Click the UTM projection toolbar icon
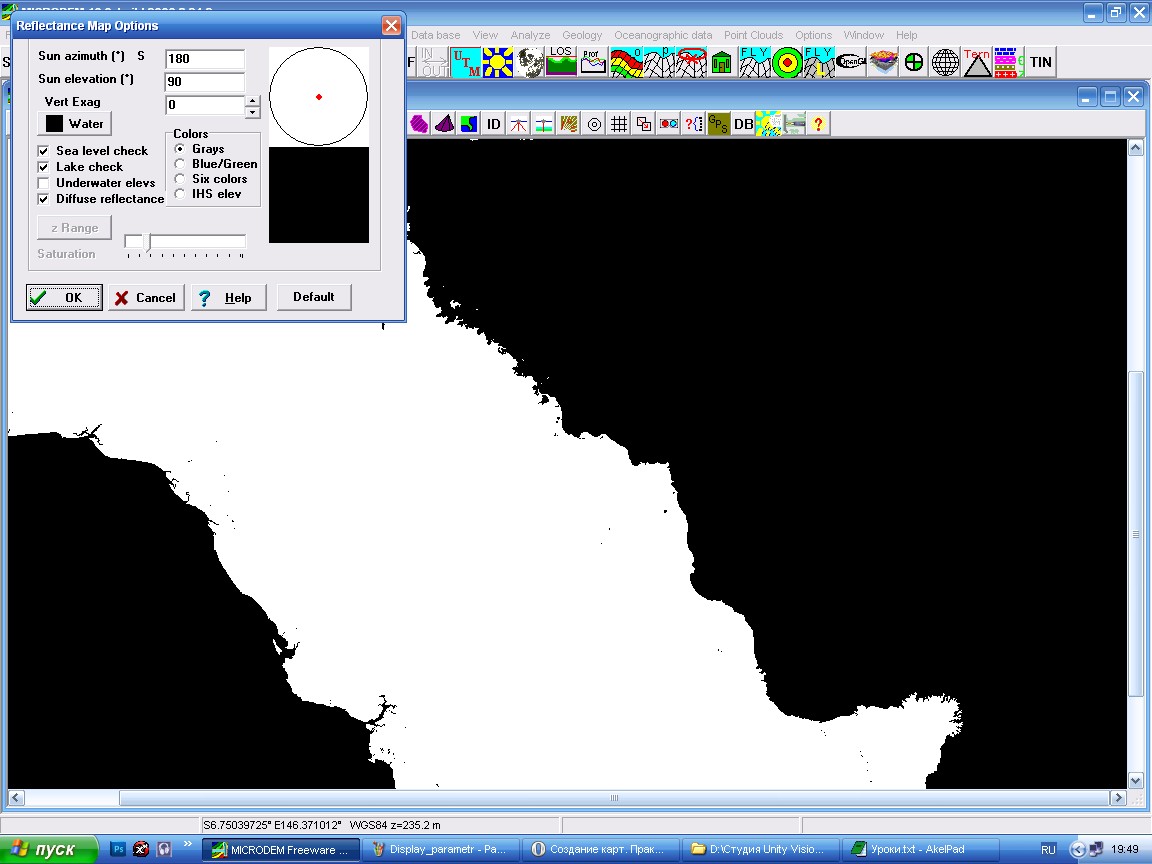This screenshot has width=1152, height=864. (x=466, y=62)
